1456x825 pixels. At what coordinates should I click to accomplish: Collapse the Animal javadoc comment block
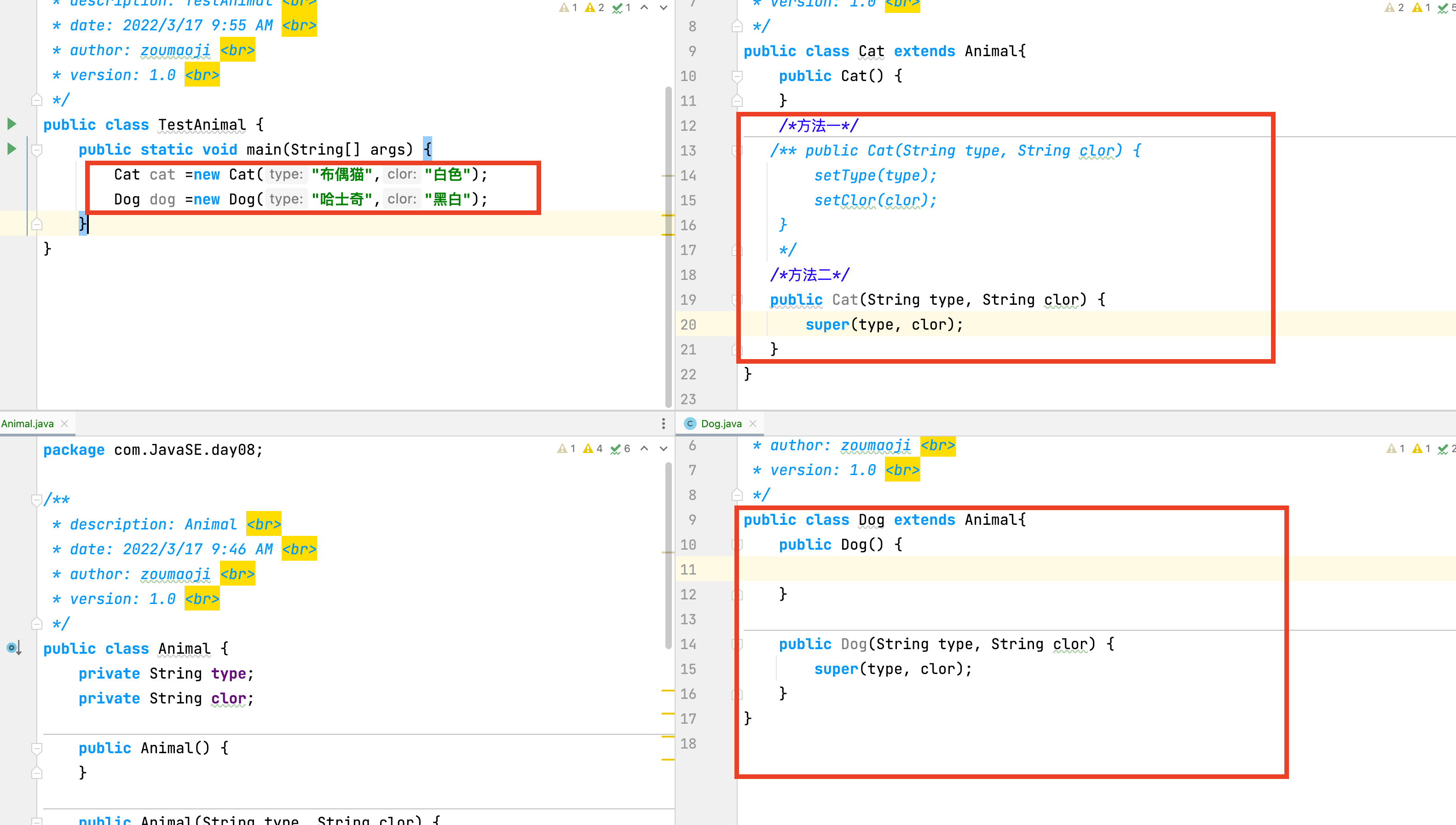[37, 500]
